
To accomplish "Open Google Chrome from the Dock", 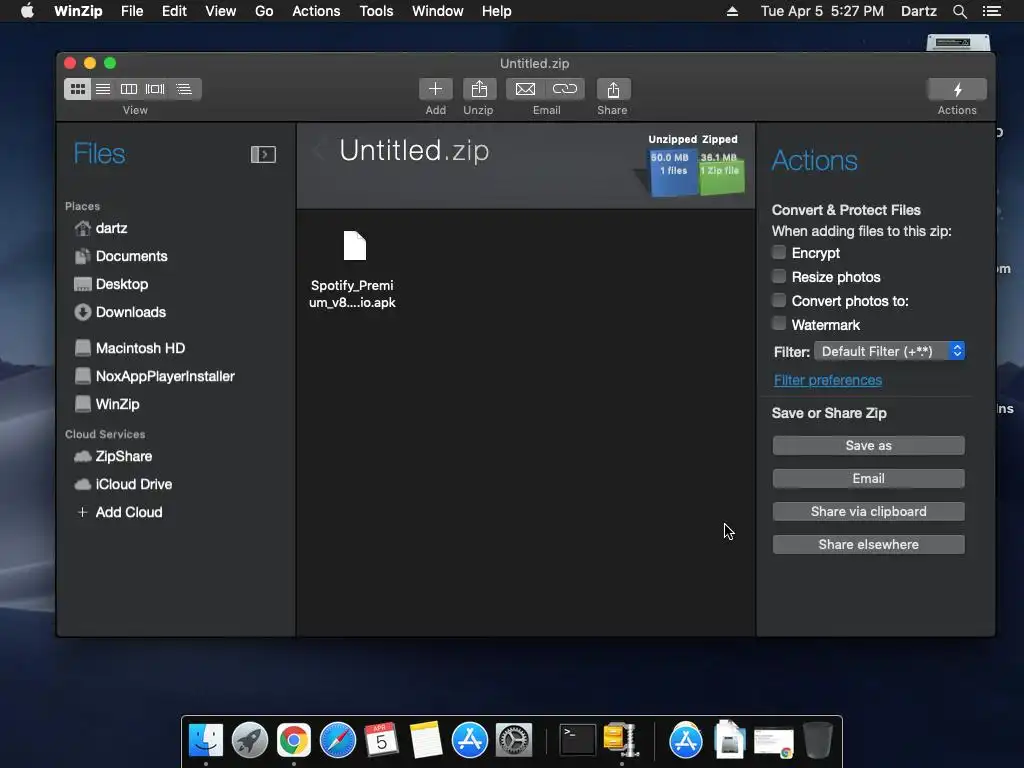I will (x=294, y=740).
